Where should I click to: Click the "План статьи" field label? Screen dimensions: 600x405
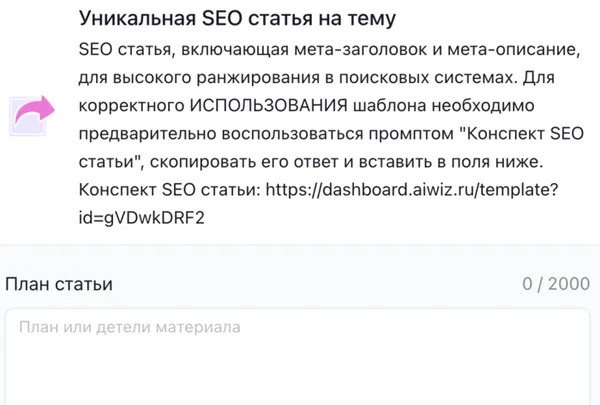click(x=59, y=284)
